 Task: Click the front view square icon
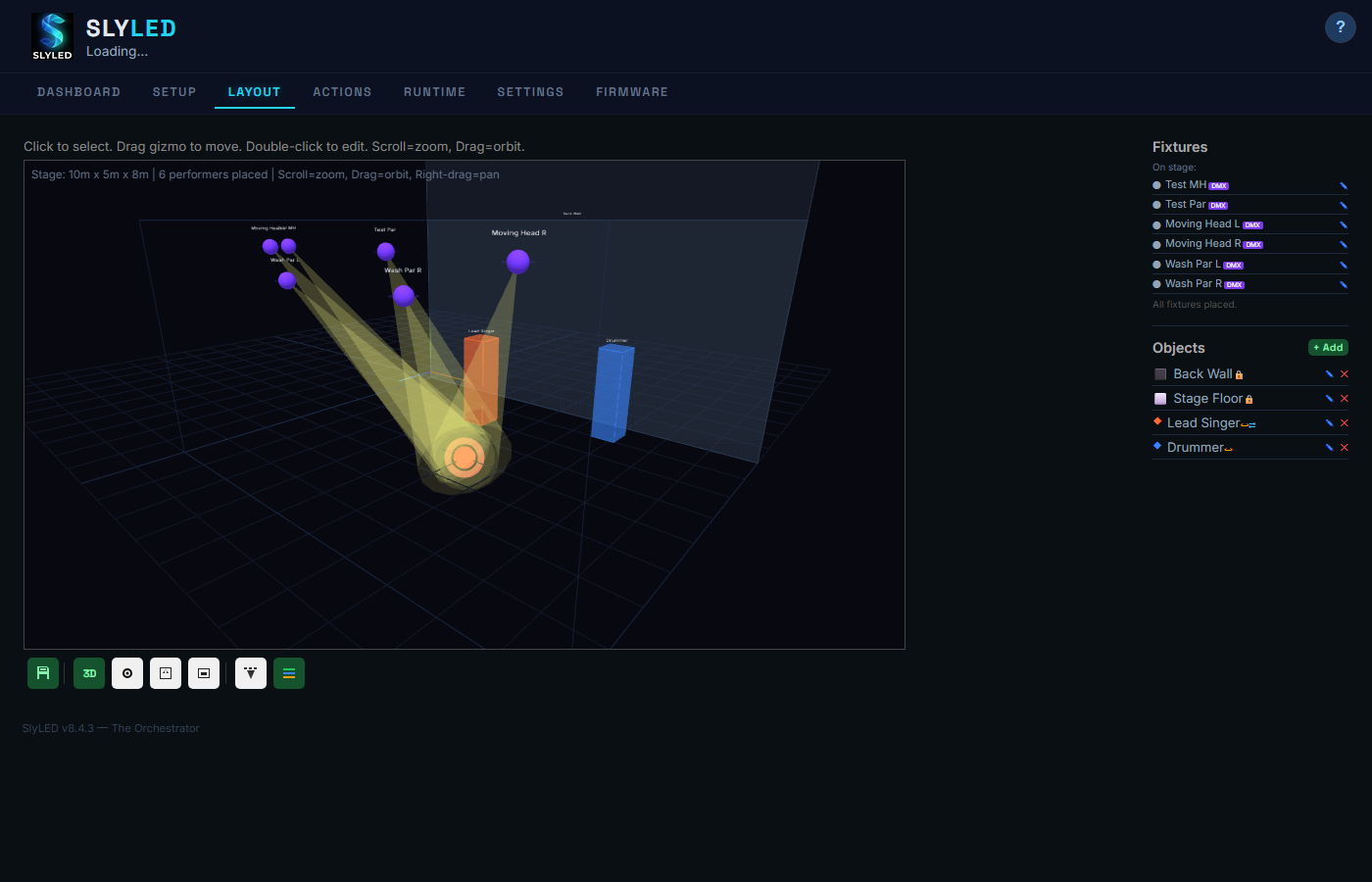166,673
